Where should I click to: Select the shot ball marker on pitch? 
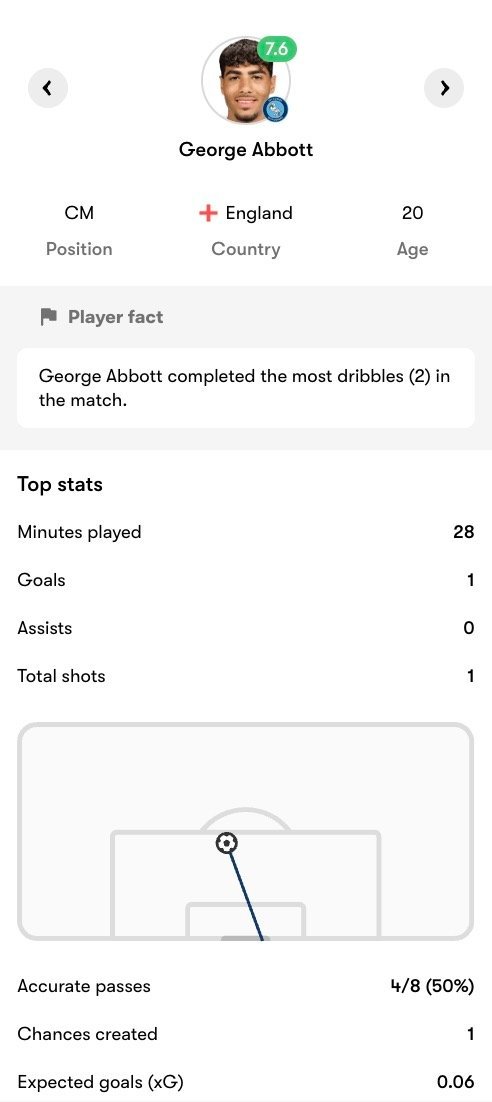[226, 843]
